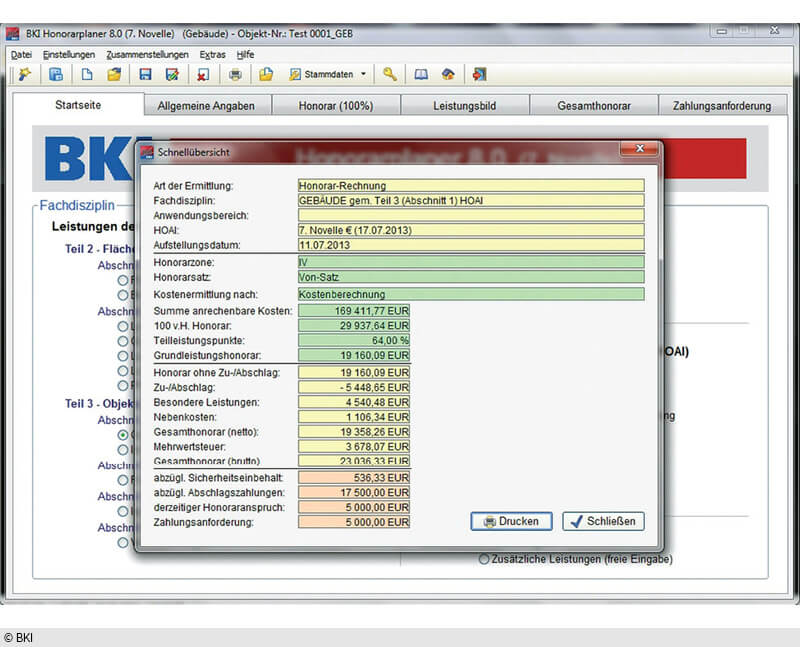Click the abzügl. Sicherheitseinbehalt value 536,33 EUR

(x=354, y=478)
